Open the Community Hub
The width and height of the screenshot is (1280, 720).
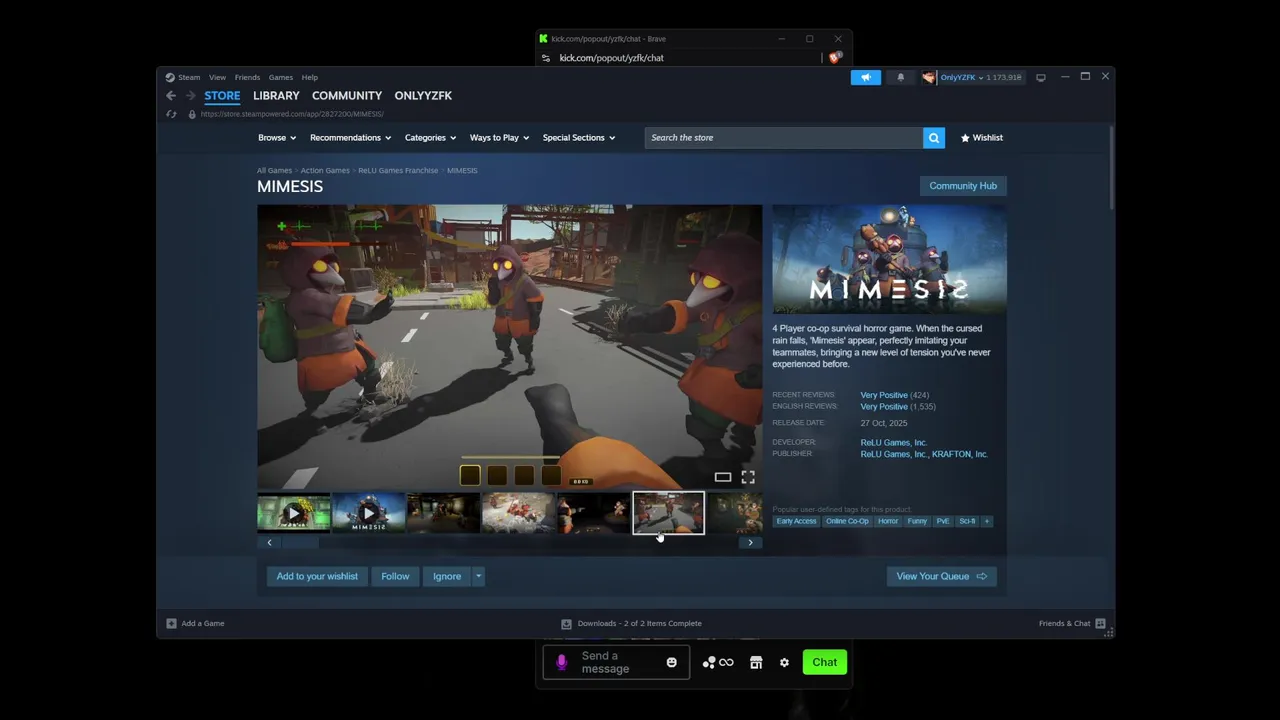[x=963, y=186]
